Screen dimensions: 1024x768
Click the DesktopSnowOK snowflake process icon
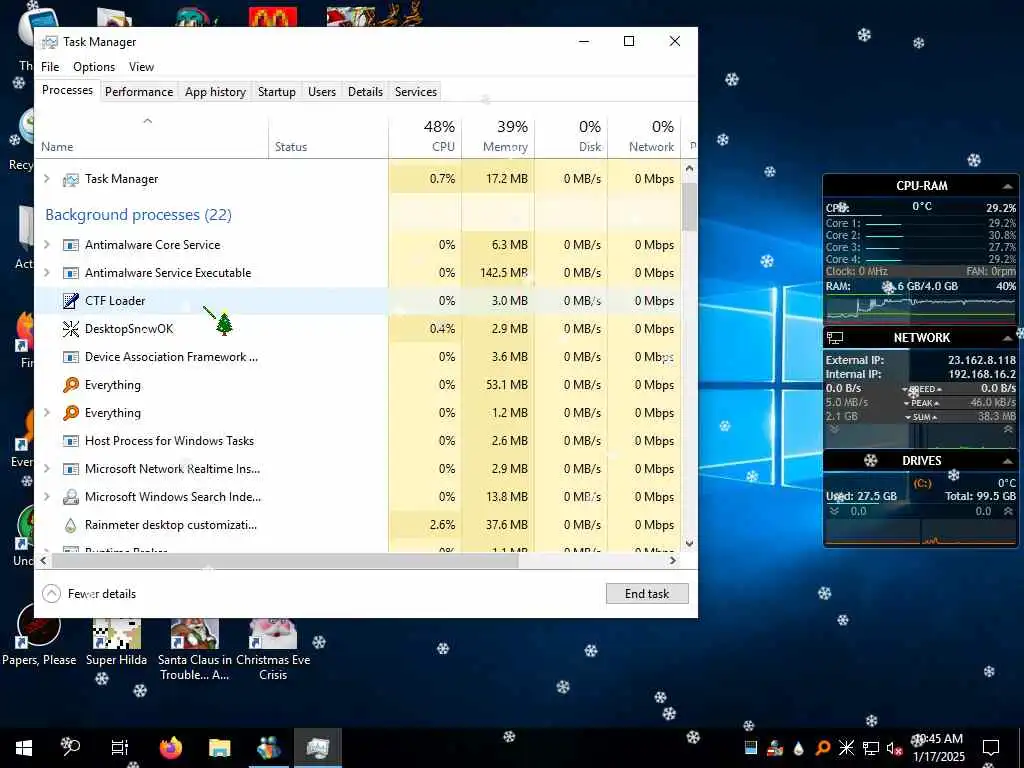click(71, 329)
